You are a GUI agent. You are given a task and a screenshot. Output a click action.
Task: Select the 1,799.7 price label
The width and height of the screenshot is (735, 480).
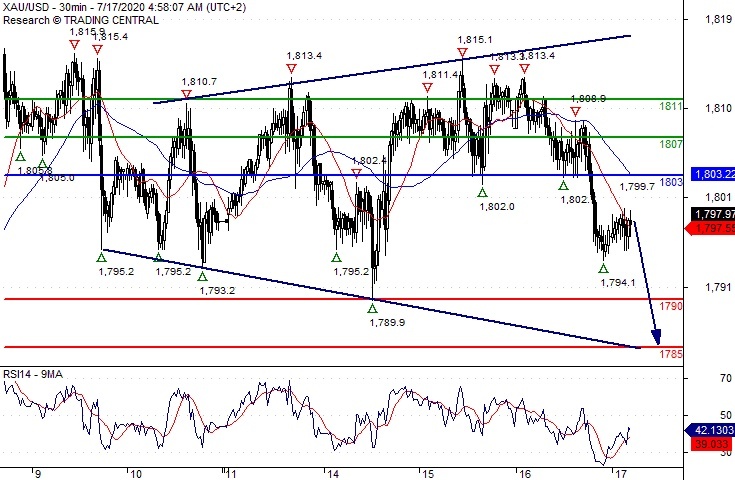click(637, 187)
